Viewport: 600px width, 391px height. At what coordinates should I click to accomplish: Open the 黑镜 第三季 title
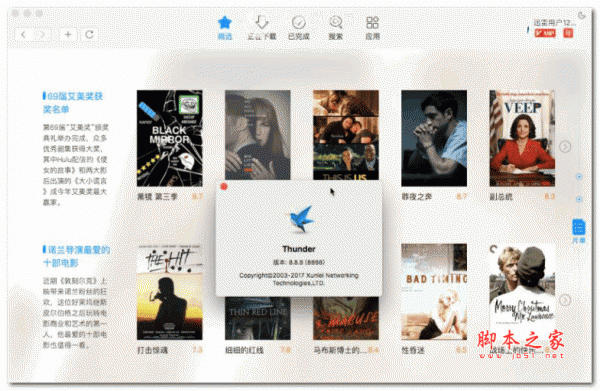coord(157,197)
